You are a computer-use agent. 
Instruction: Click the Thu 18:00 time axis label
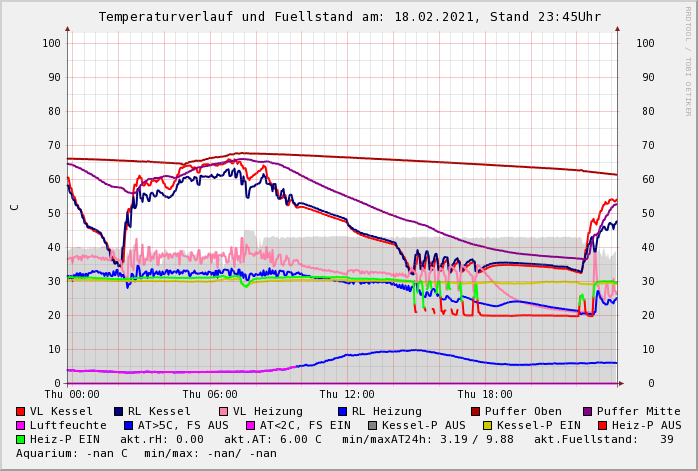(485, 395)
